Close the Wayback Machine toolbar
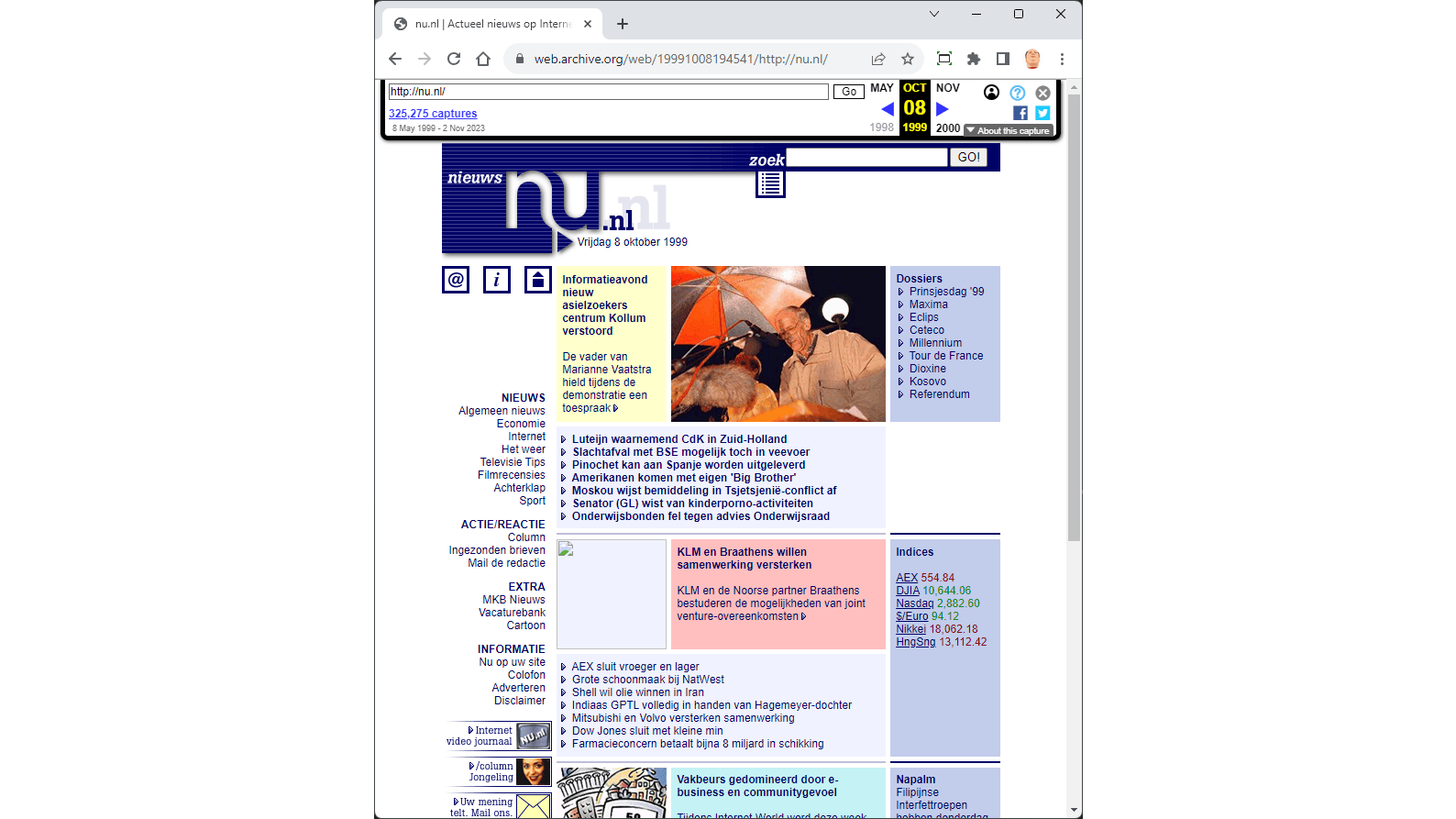The height and width of the screenshot is (819, 1456). (1042, 93)
